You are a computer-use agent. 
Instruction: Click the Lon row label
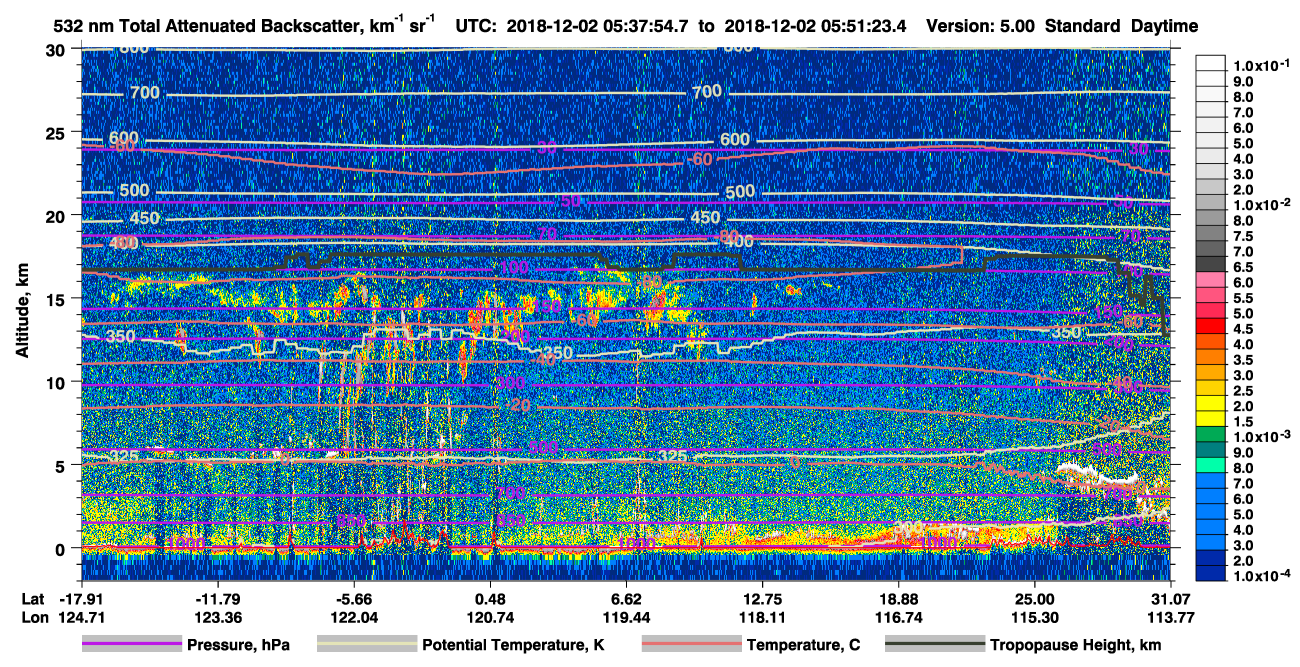click(x=34, y=618)
